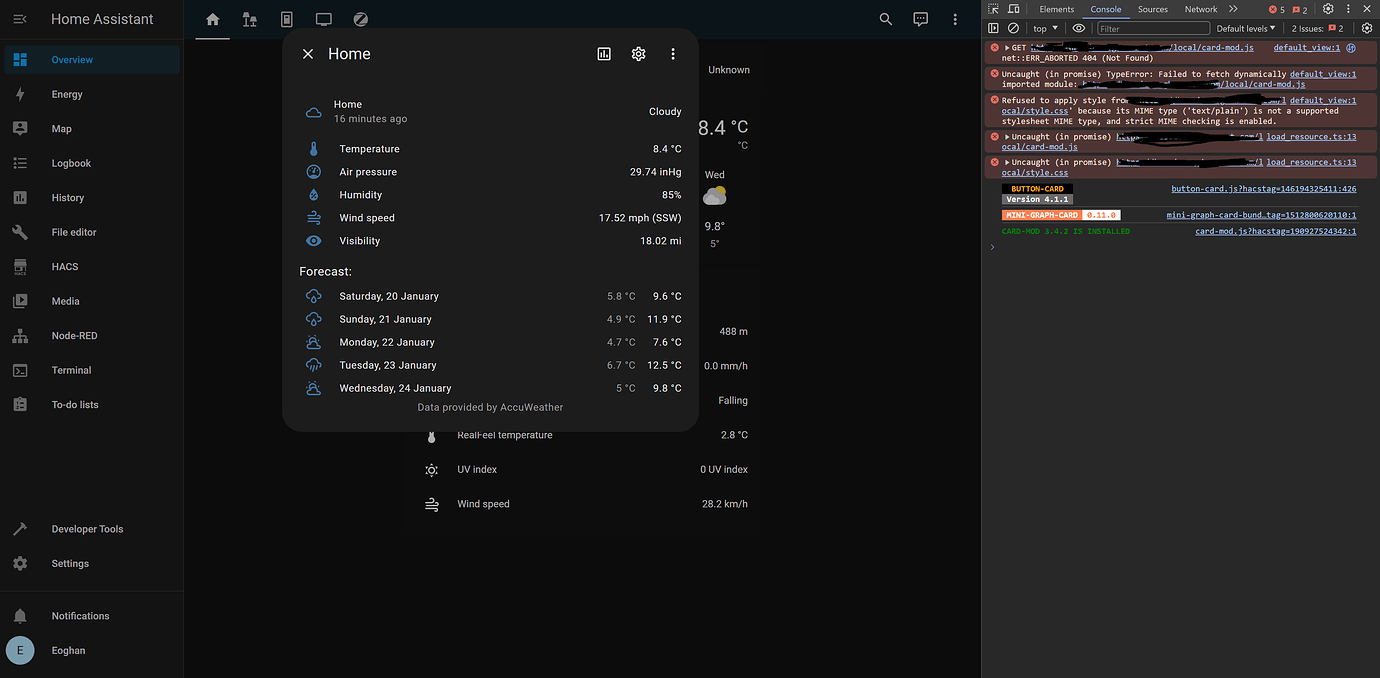The image size is (1380, 678).
Task: Open the weather settings gear in the Home dialog
Action: pyautogui.click(x=638, y=53)
